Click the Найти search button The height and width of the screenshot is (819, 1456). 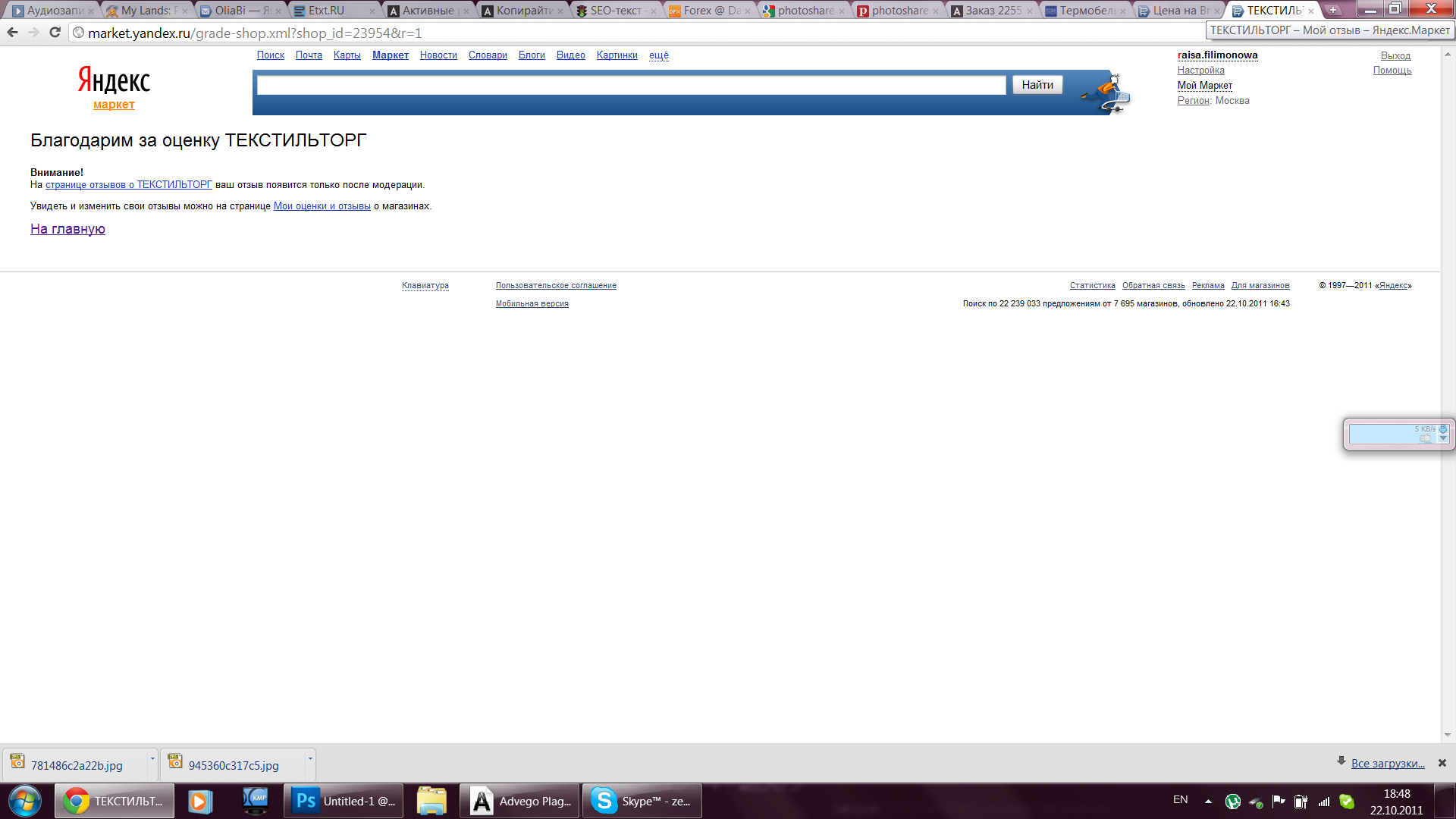pos(1037,85)
